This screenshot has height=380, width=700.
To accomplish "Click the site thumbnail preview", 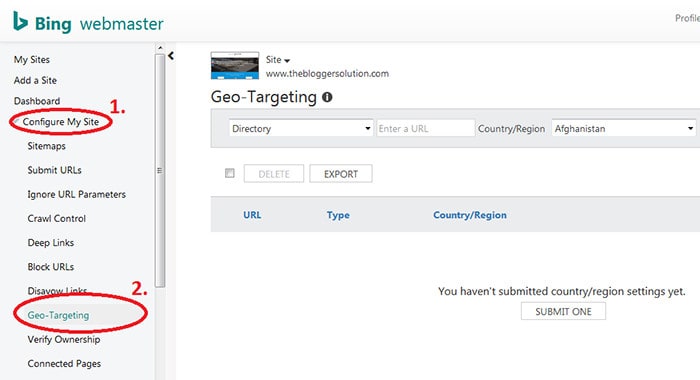I will tap(235, 66).
